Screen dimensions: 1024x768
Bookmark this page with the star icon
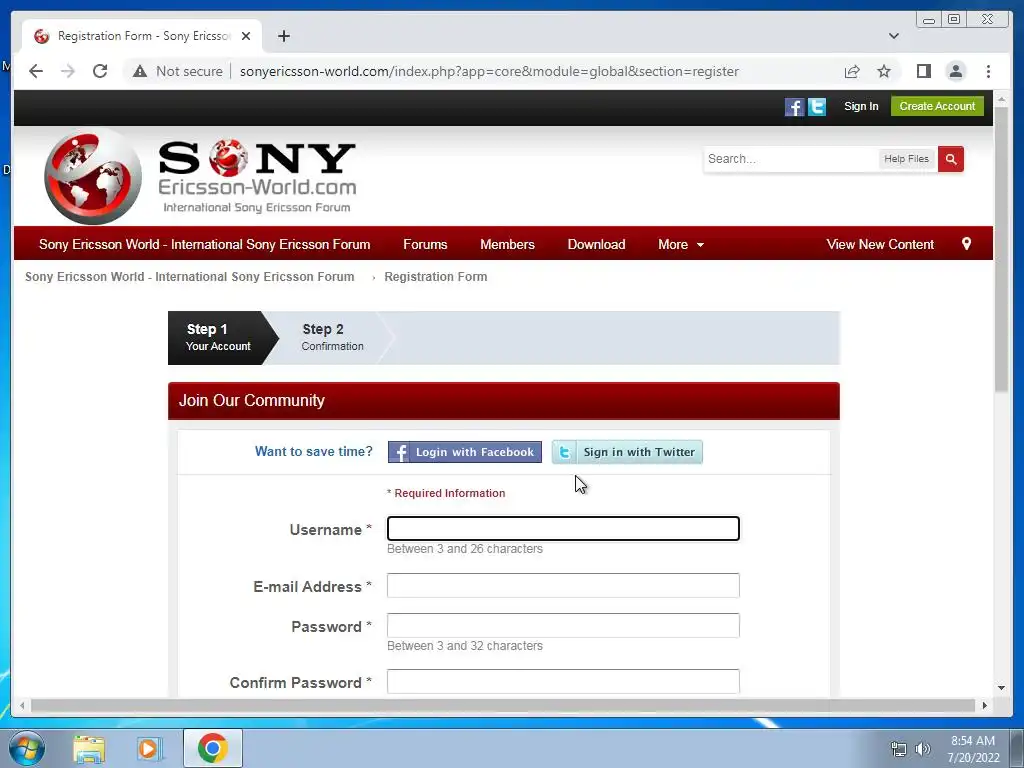[x=884, y=71]
